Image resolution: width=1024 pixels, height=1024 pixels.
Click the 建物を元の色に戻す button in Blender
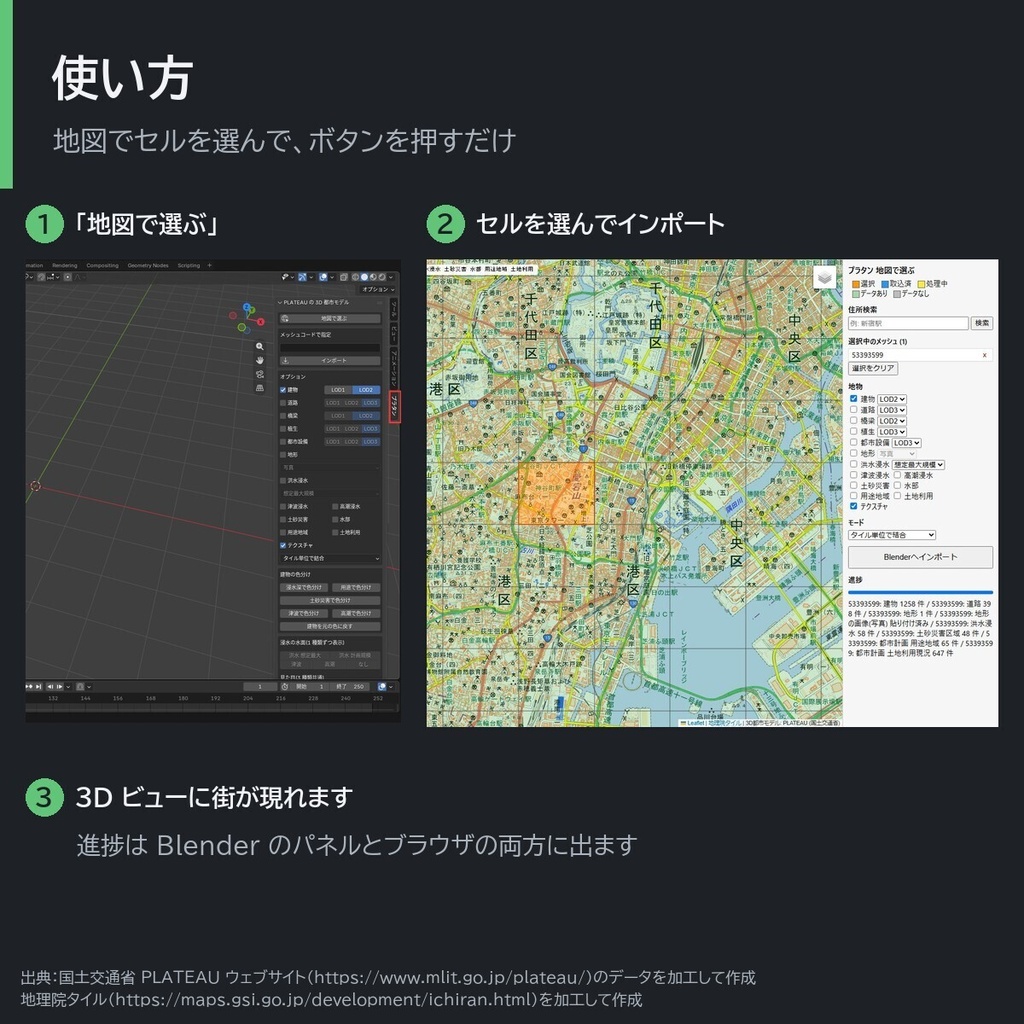coord(330,626)
